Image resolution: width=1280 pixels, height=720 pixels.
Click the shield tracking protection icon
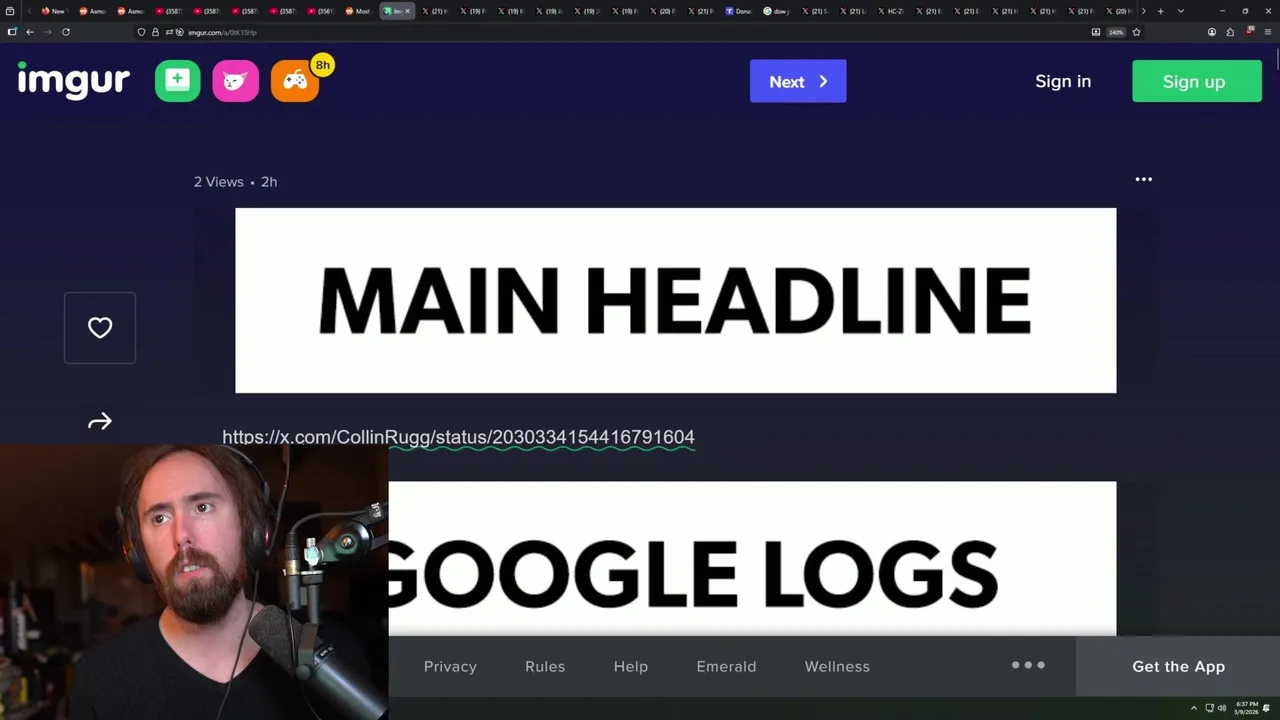pyautogui.click(x=141, y=32)
